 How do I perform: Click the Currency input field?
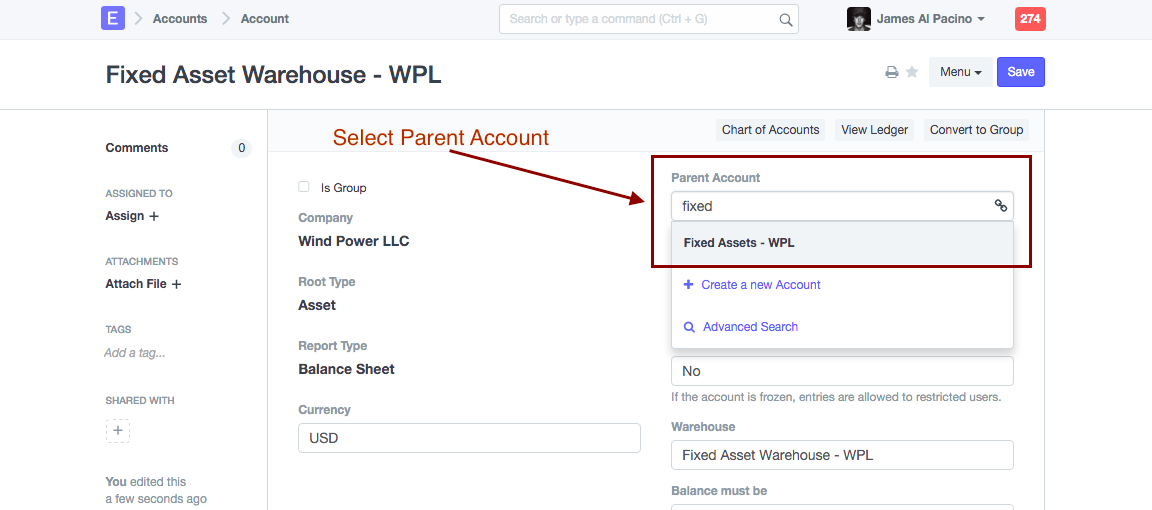tap(469, 438)
